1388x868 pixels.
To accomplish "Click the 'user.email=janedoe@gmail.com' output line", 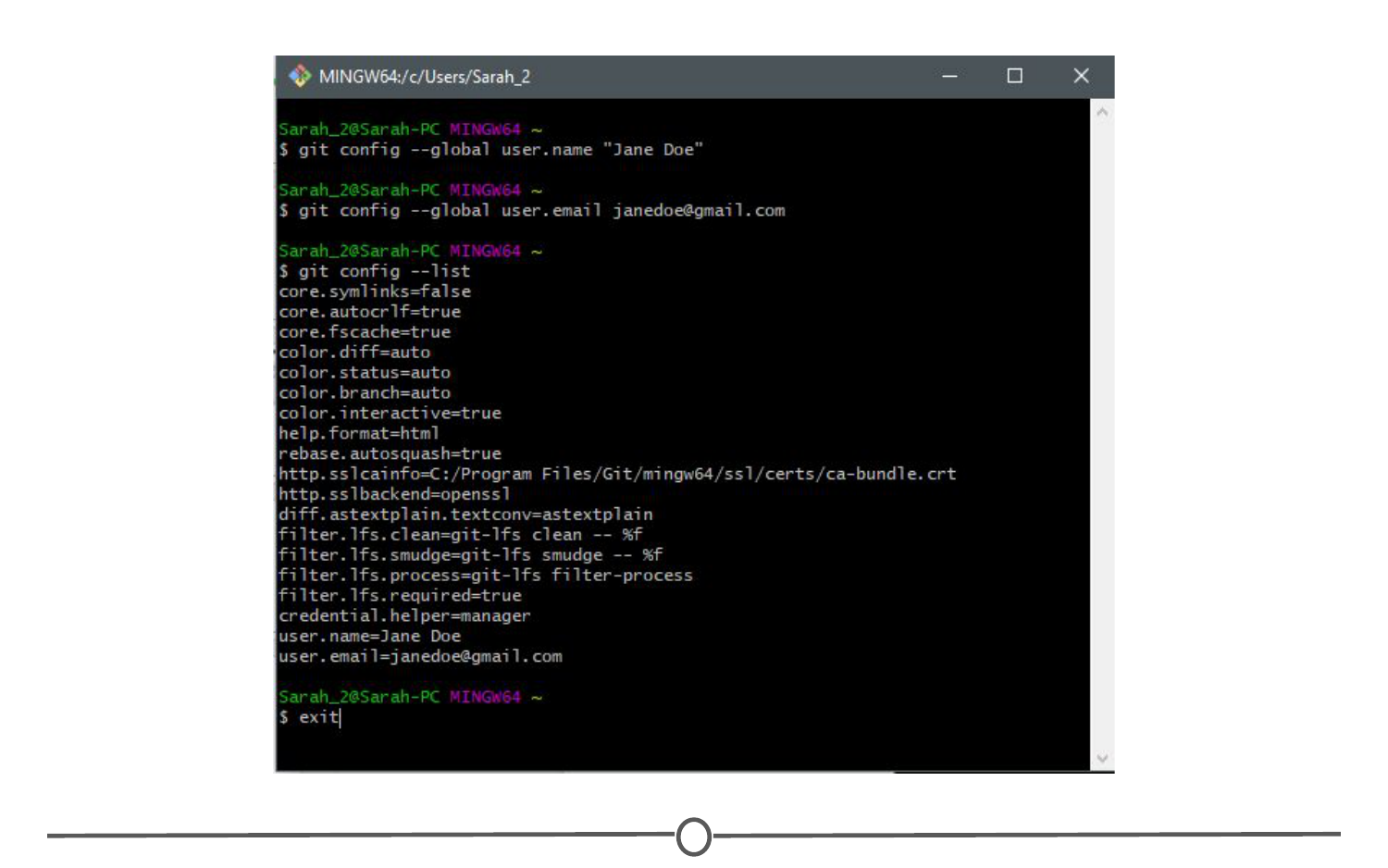I will 420,657.
